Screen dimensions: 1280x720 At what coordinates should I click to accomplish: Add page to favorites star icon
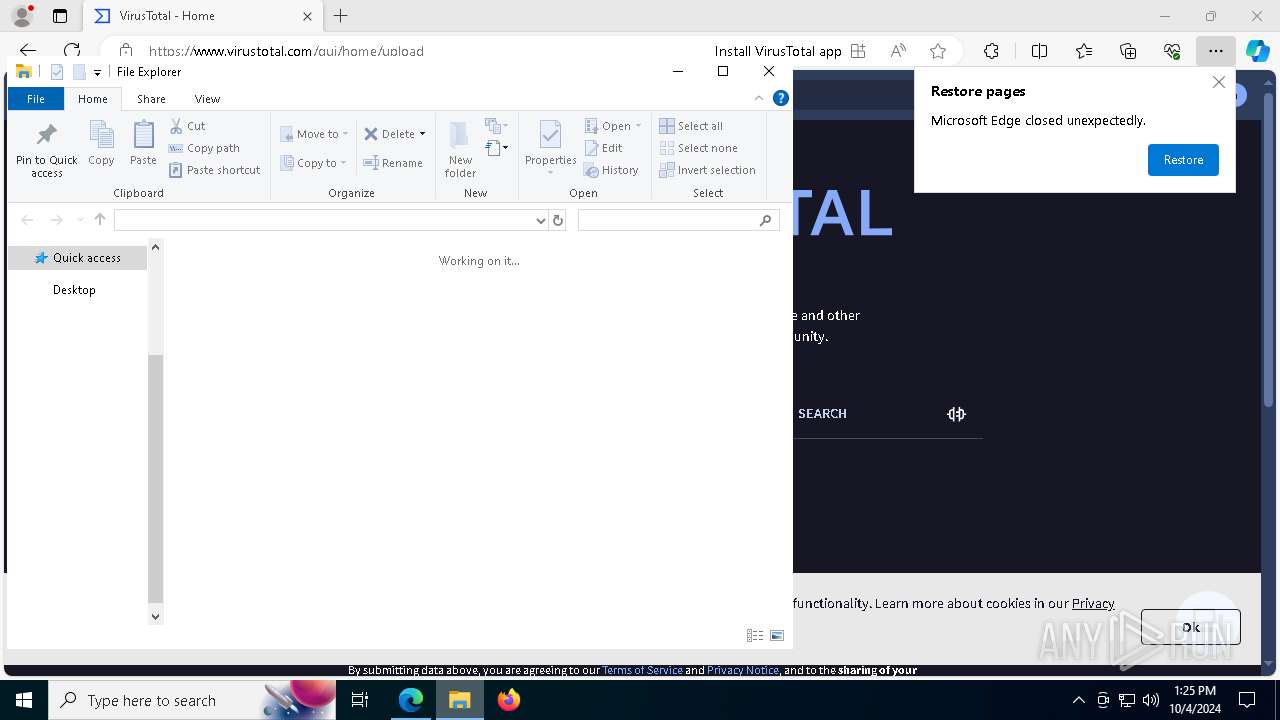point(937,51)
